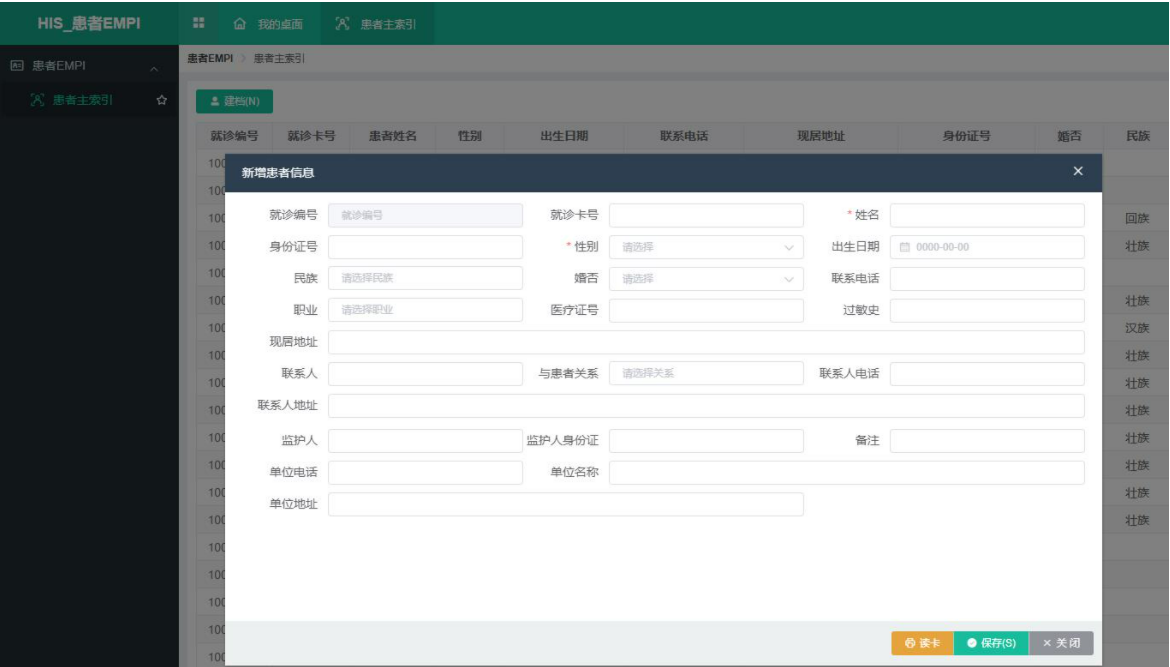The width and height of the screenshot is (1170, 667).
Task: Click the 监护人 input field
Action: [425, 440]
